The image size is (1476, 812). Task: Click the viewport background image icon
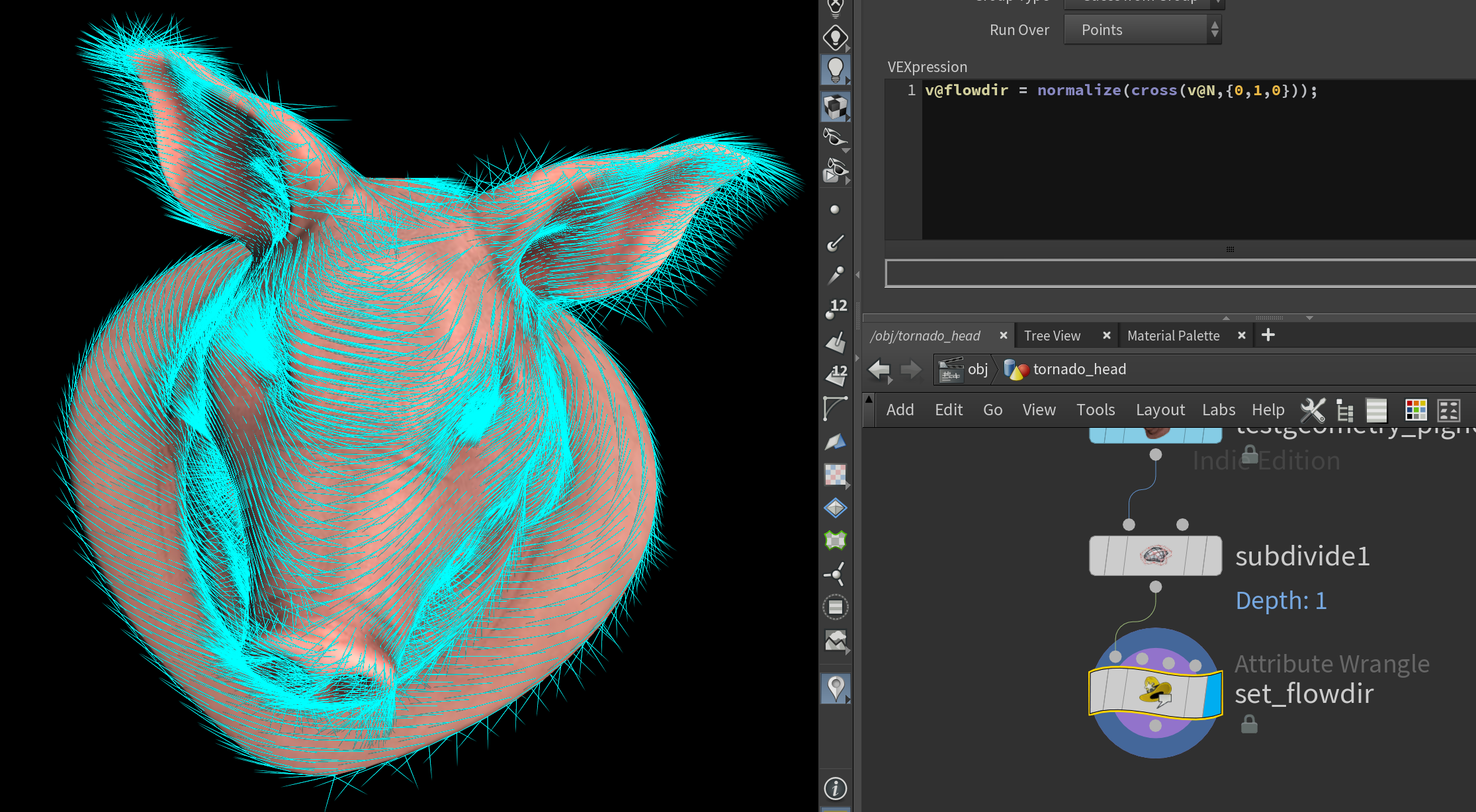[835, 640]
